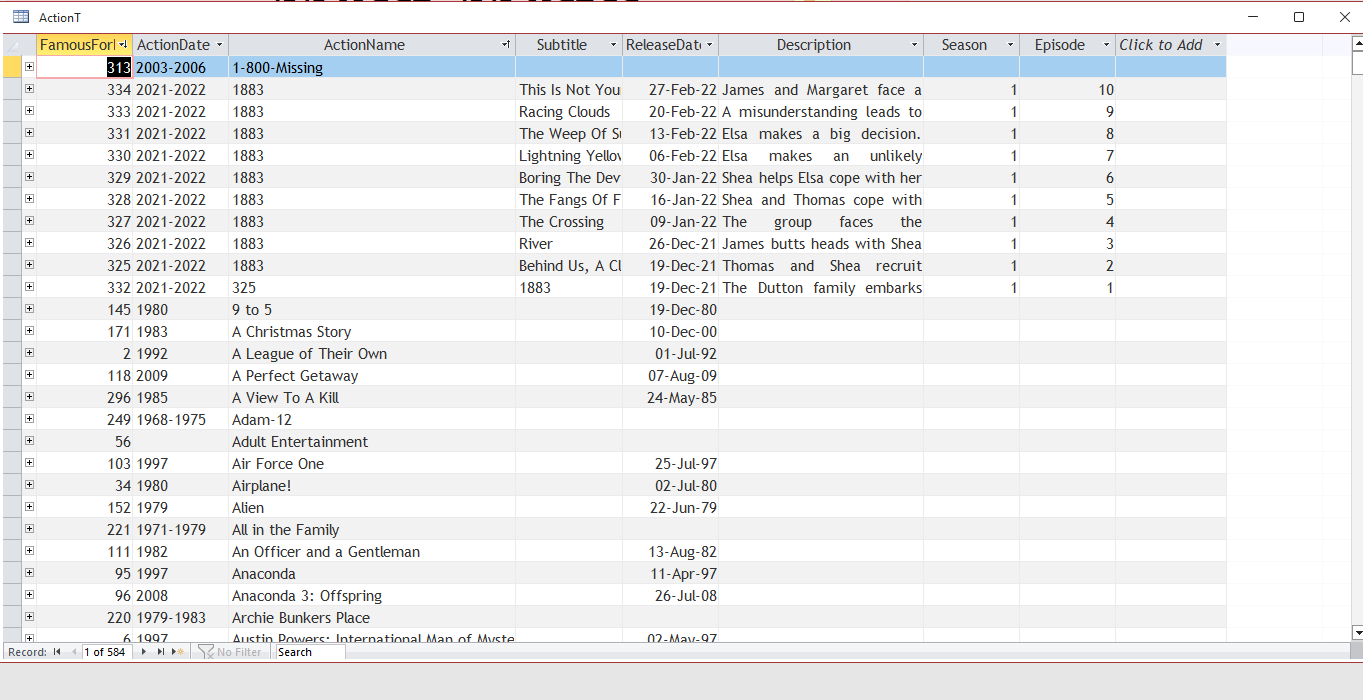Viewport: 1363px width, 700px height.
Task: Open the Season column dropdown
Action: point(1009,44)
